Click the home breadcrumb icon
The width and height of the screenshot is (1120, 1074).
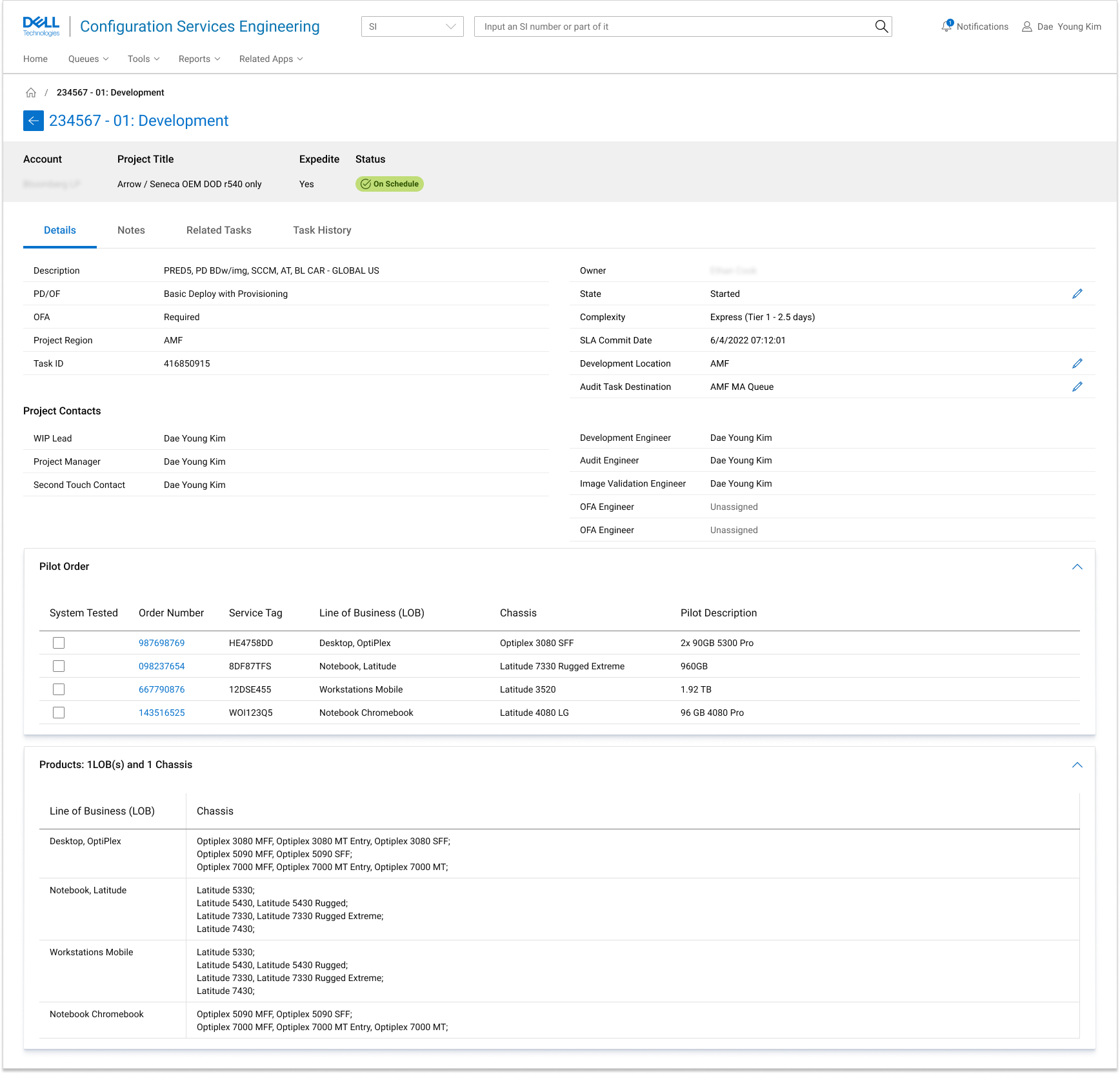(x=31, y=92)
